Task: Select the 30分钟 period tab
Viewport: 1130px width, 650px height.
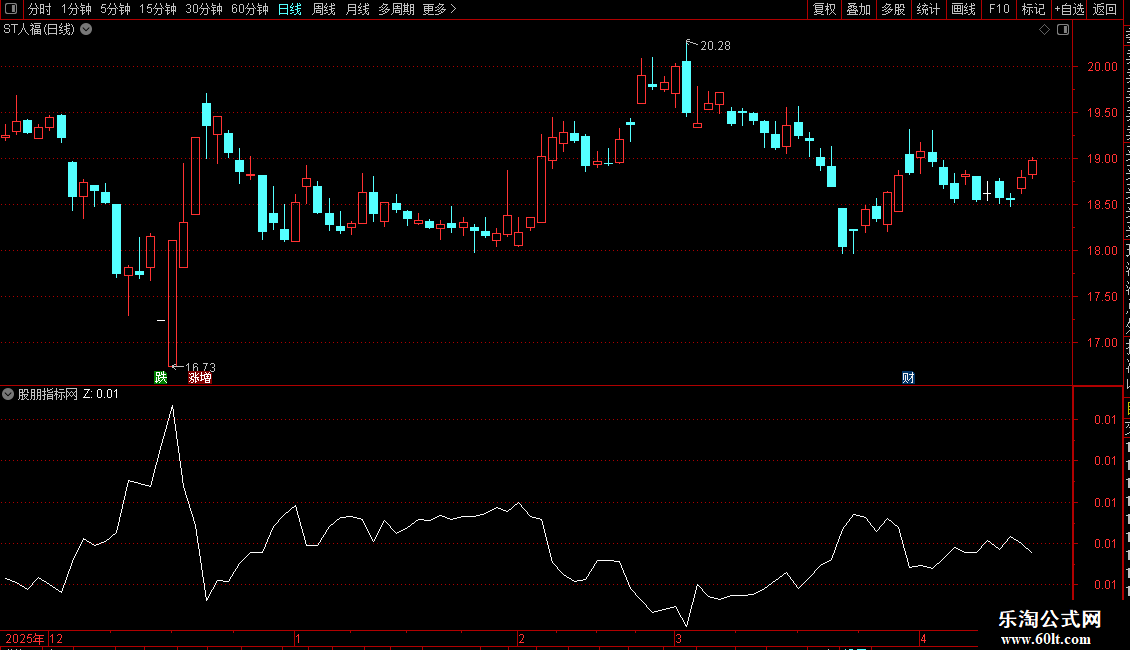Action: [x=204, y=9]
